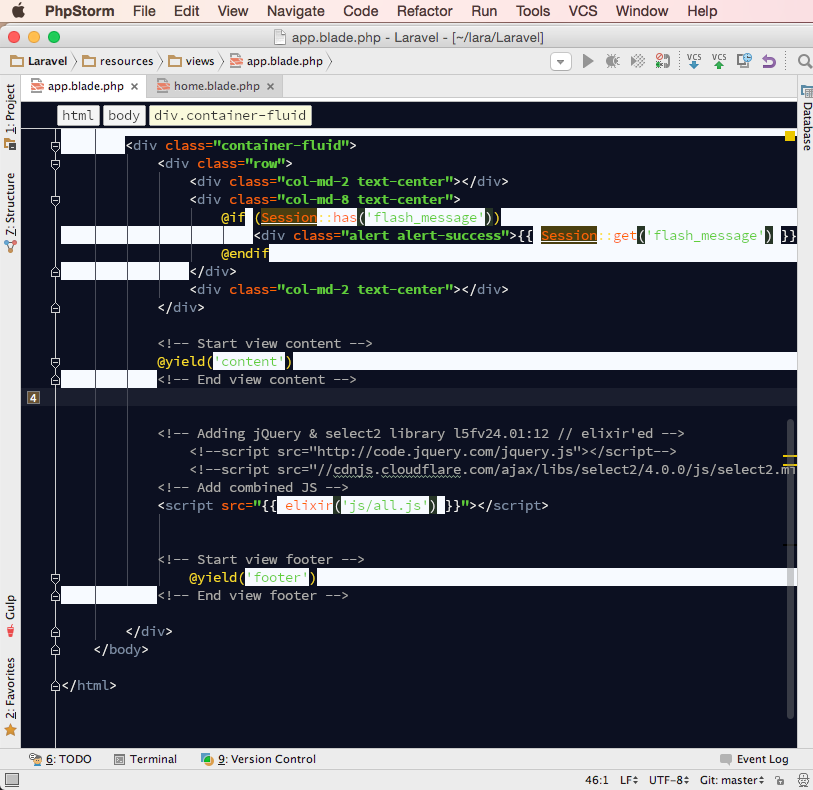Image resolution: width=813 pixels, height=790 pixels.
Task: Open the Refactor menu
Action: pos(425,11)
